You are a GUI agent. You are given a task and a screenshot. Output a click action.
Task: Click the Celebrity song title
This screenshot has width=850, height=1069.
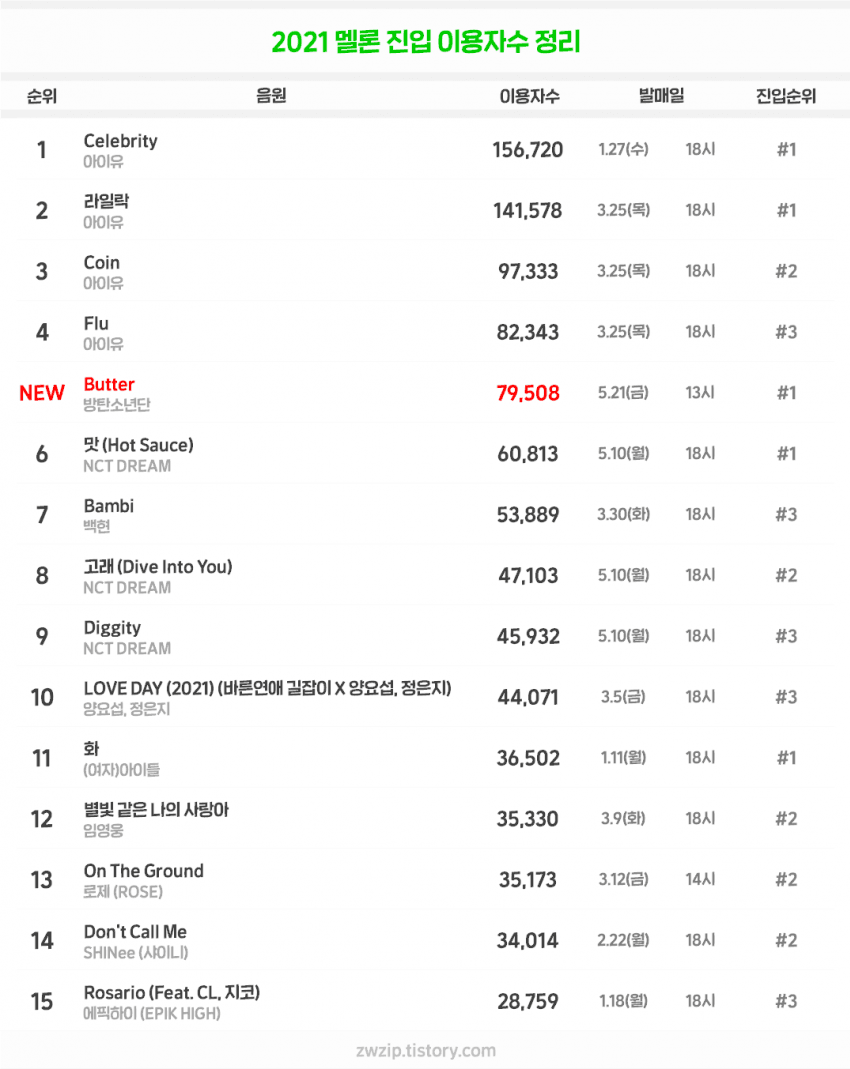coord(120,141)
